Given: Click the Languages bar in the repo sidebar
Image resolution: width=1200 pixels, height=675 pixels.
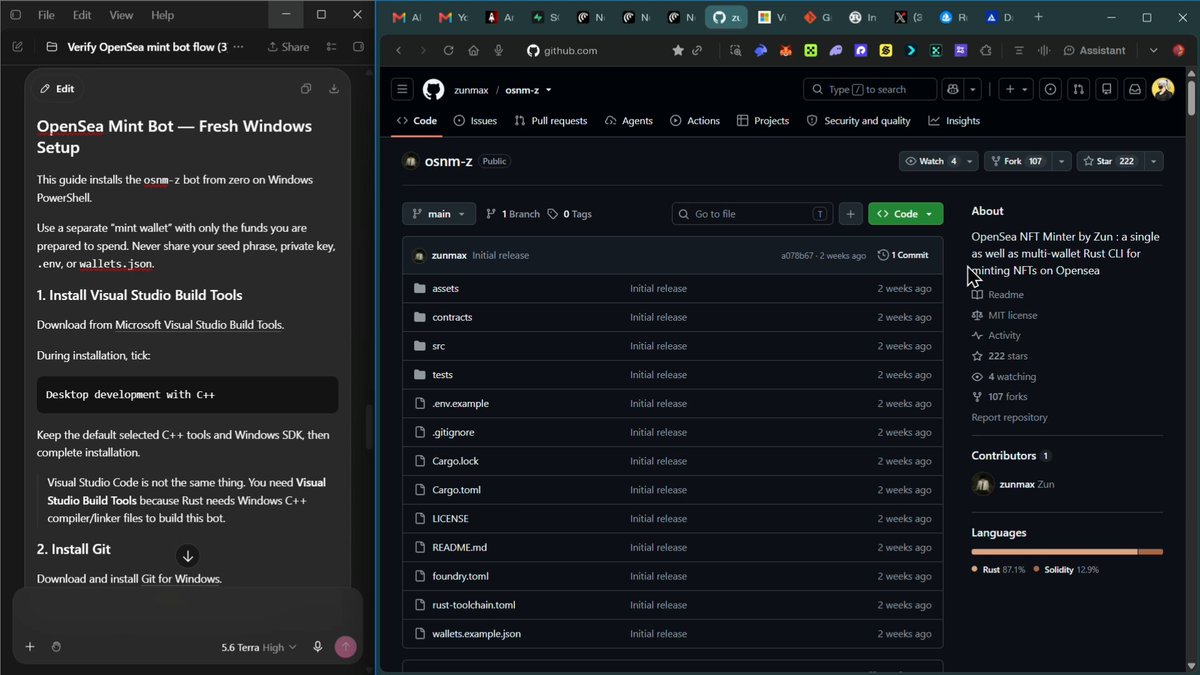Looking at the screenshot, I should click(x=1067, y=551).
